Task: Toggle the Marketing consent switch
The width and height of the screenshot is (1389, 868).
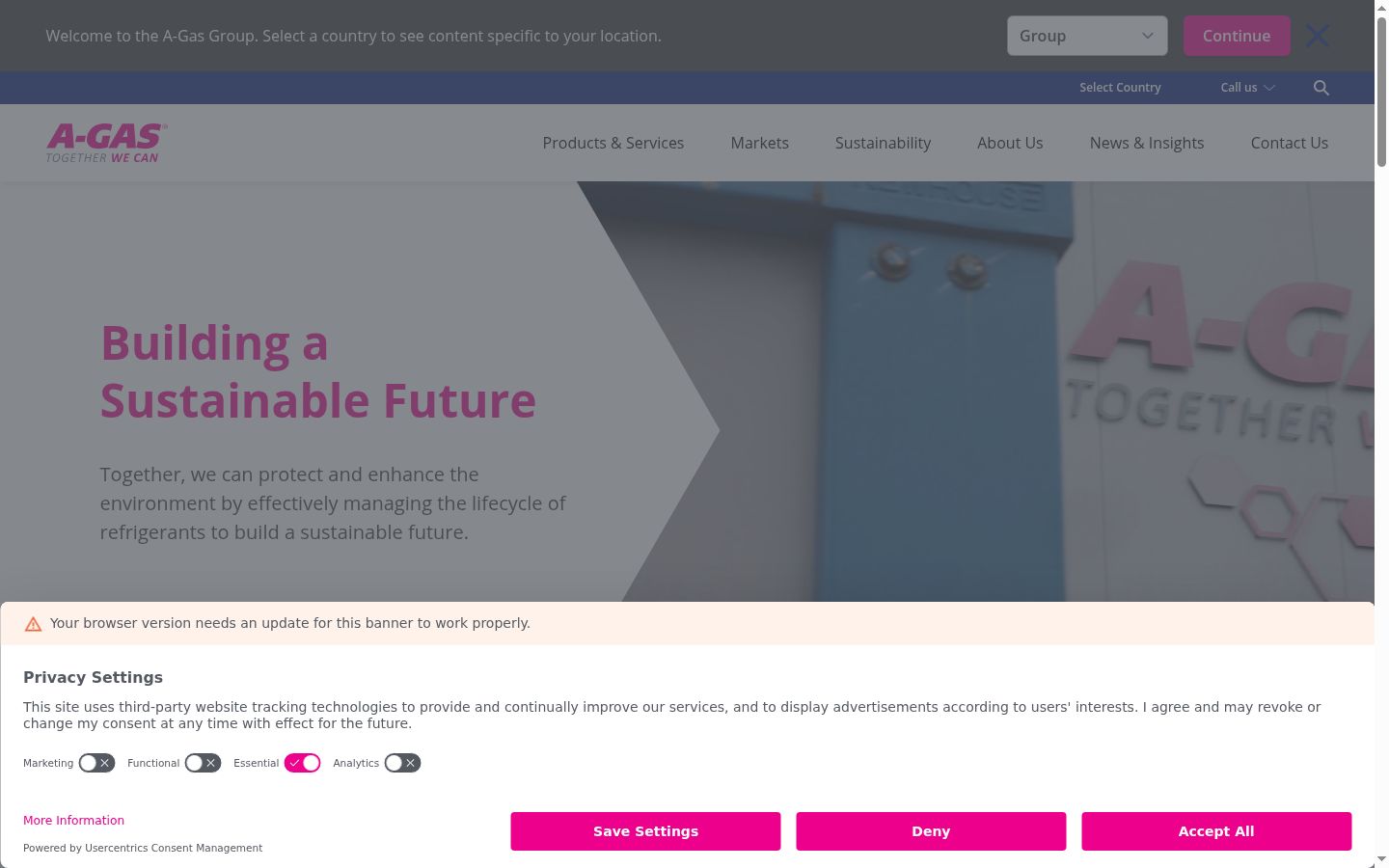Action: [x=96, y=763]
